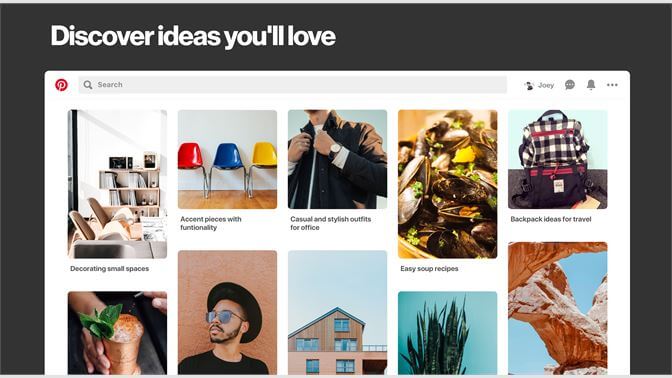
Task: Open the wooden house building pin
Action: tap(337, 312)
